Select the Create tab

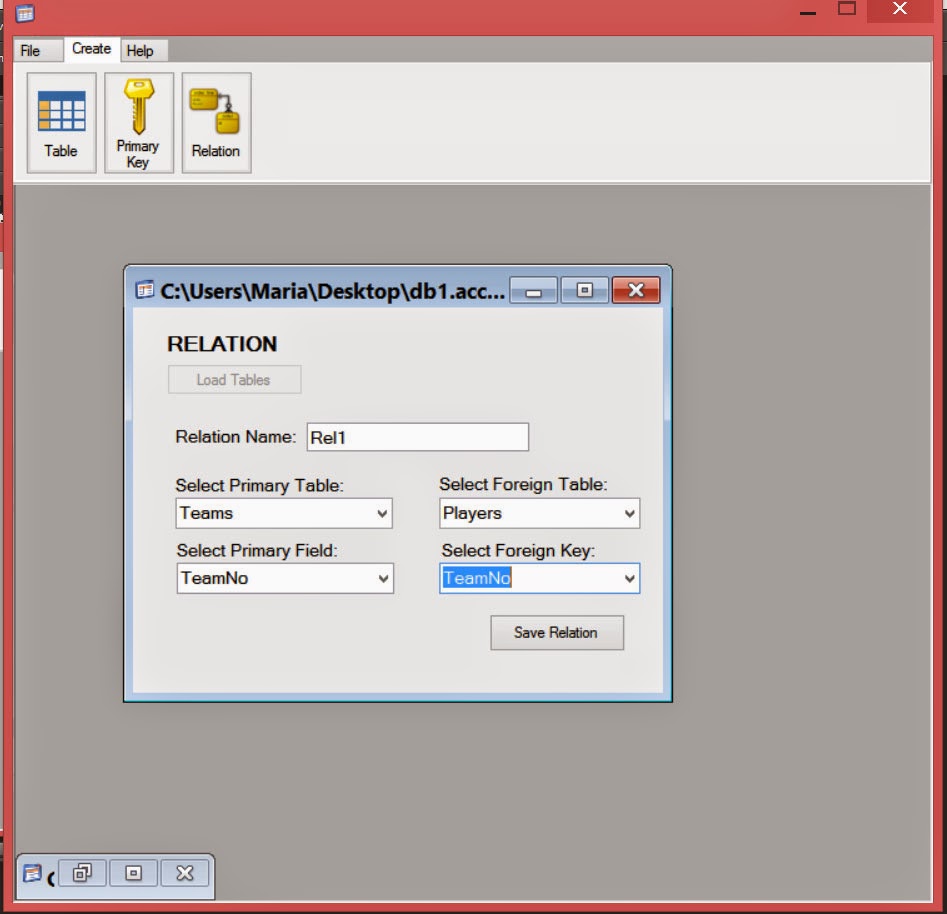92,49
